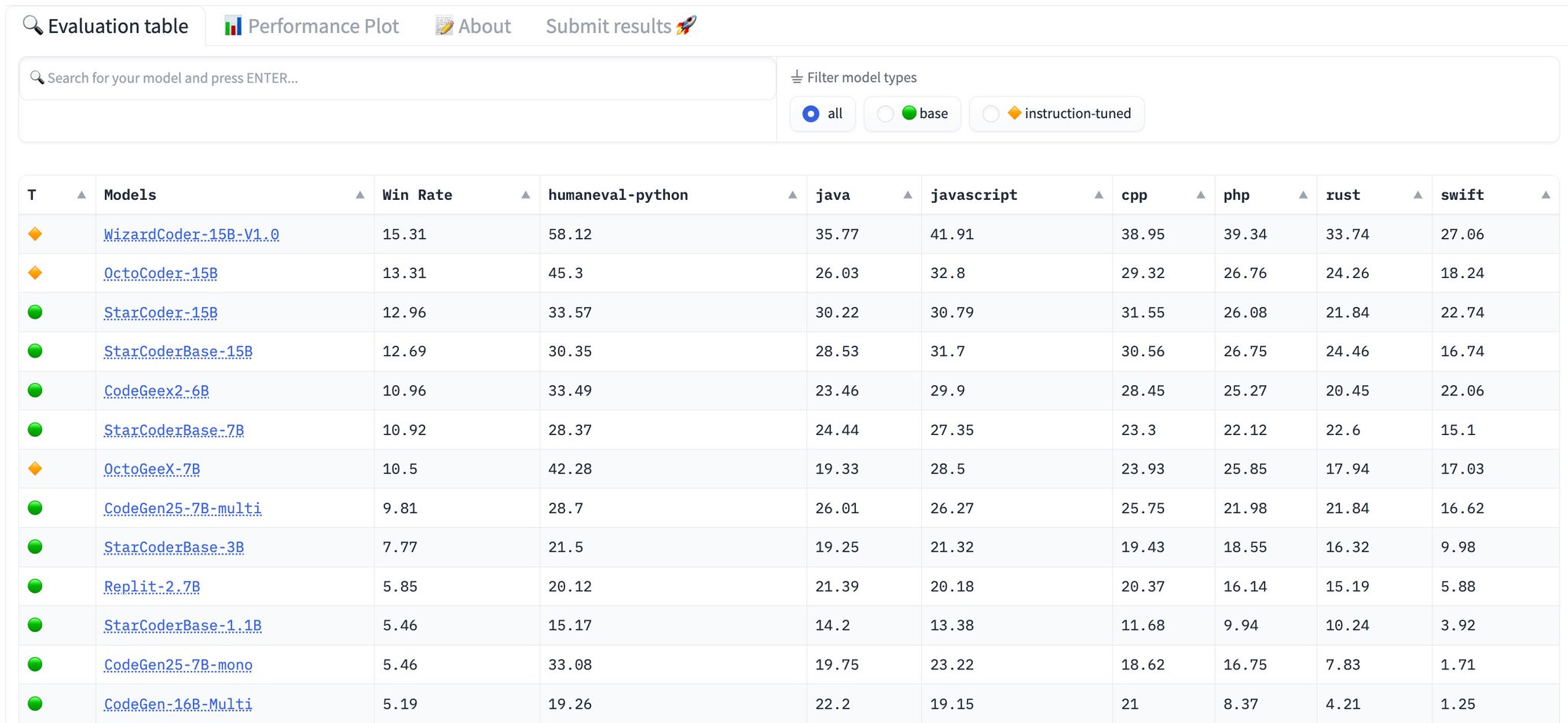Open the Evaluation table tab

tap(106, 26)
